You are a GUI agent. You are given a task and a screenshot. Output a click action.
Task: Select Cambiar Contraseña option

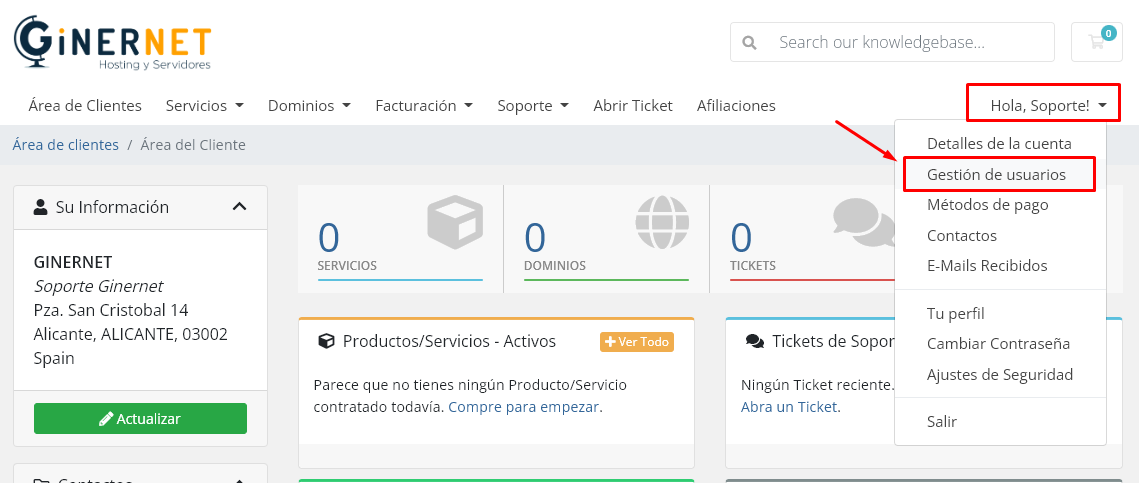tap(998, 343)
